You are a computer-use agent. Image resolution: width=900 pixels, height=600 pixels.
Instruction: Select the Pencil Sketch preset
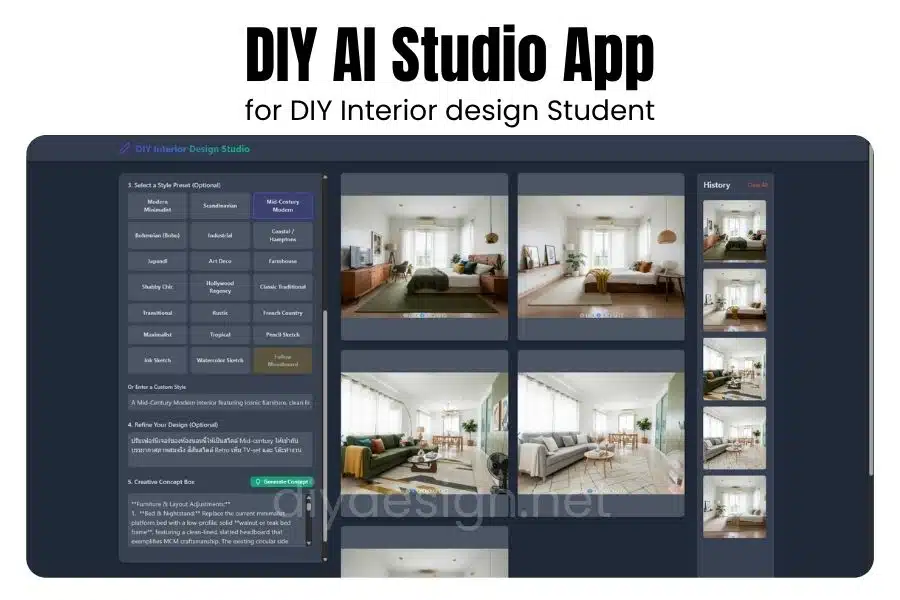282,335
